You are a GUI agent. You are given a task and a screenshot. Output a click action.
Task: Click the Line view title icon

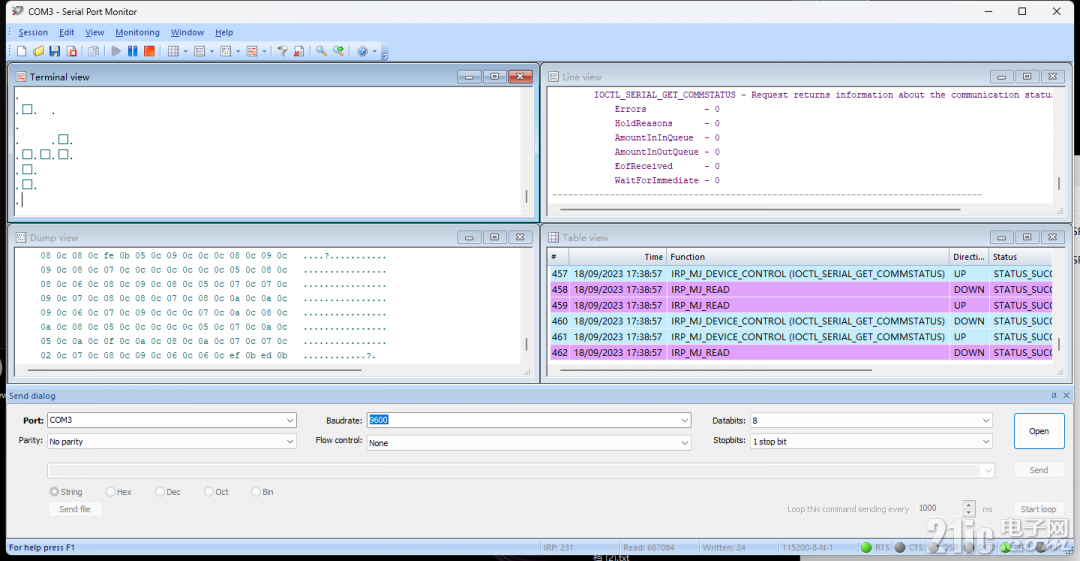pyautogui.click(x=553, y=76)
